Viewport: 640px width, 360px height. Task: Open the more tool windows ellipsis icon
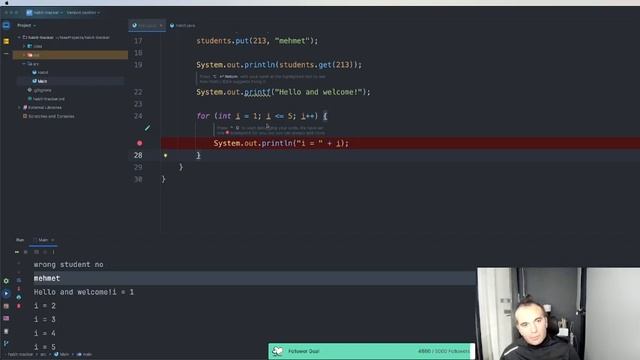[x=6, y=53]
